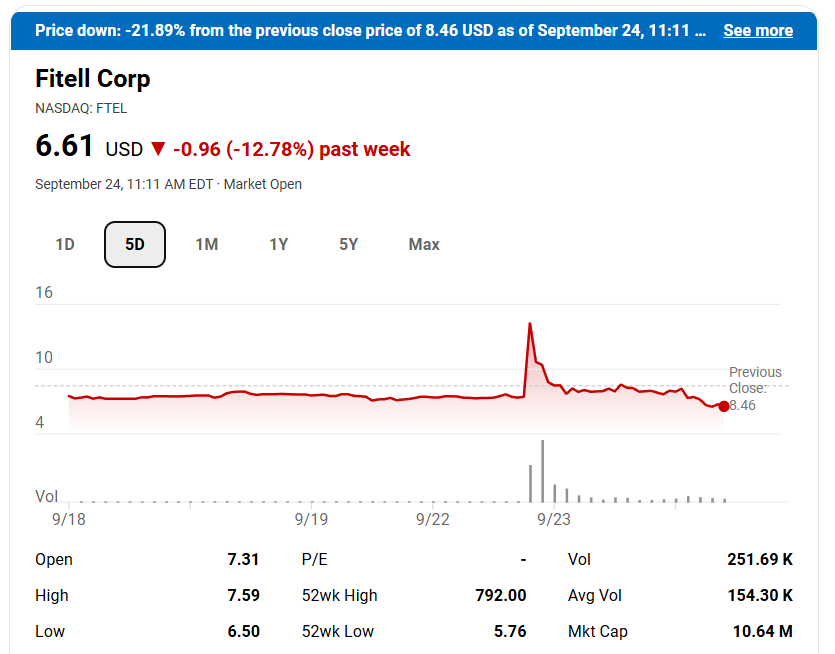
Task: Click the Price down banner text
Action: pos(370,30)
